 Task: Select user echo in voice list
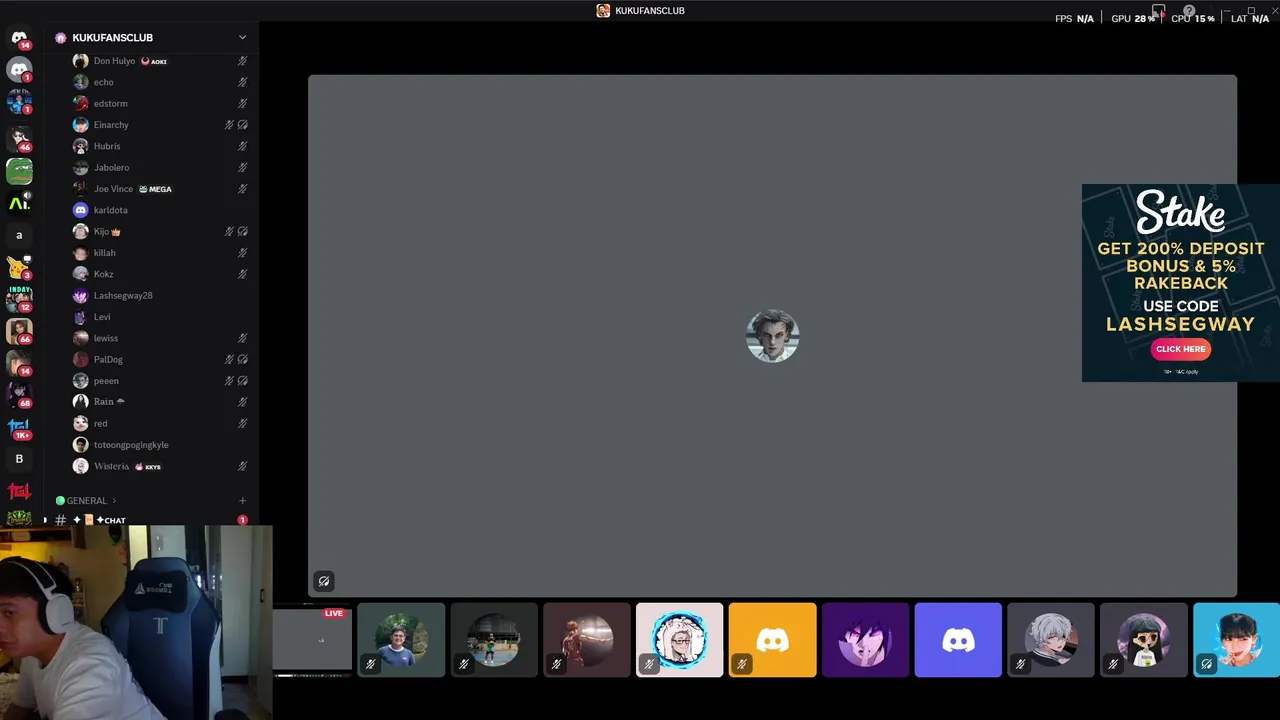[x=160, y=82]
